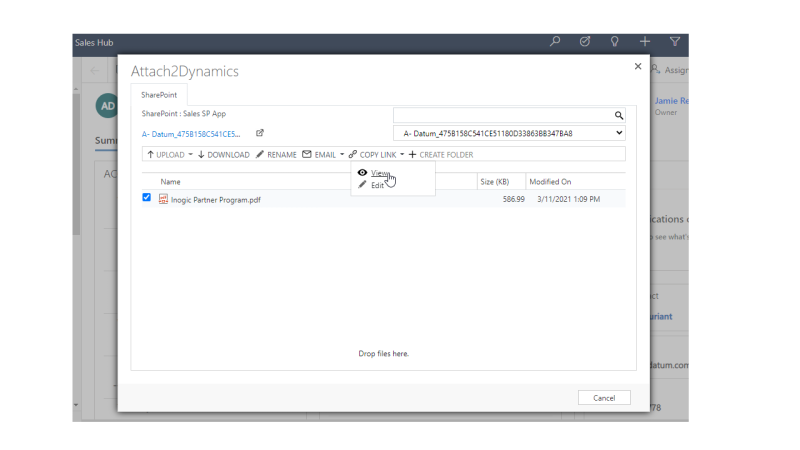Click the Download toolbar button
800x450 pixels.
(x=223, y=155)
